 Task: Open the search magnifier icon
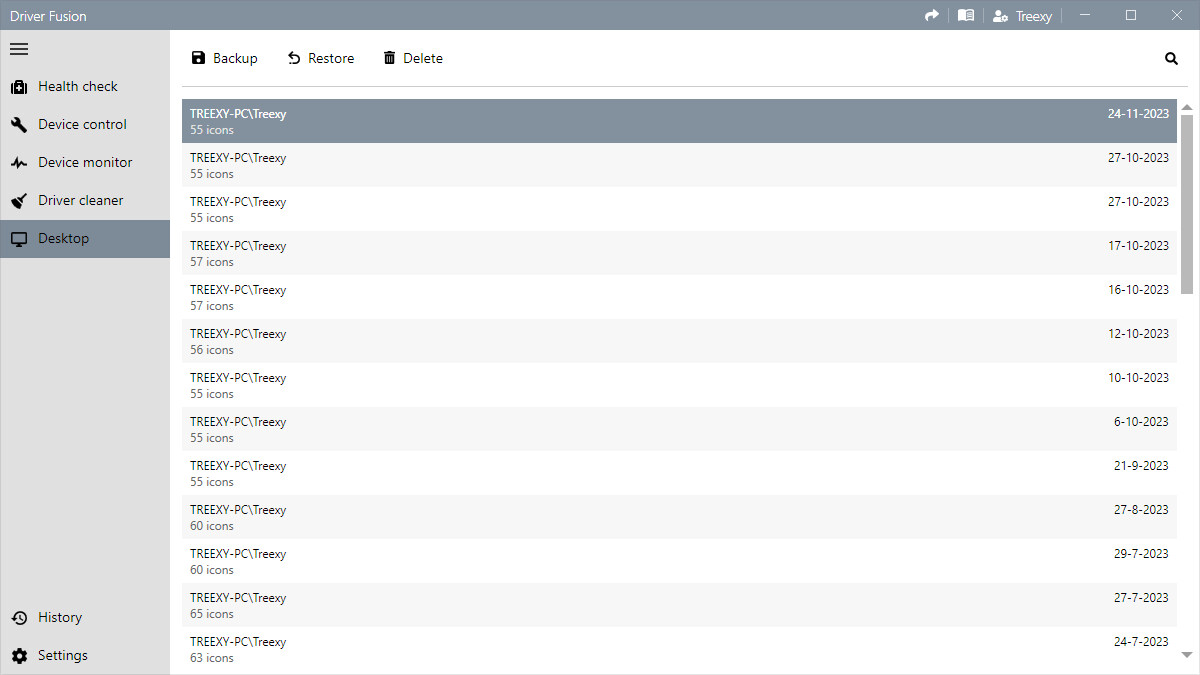tap(1171, 59)
